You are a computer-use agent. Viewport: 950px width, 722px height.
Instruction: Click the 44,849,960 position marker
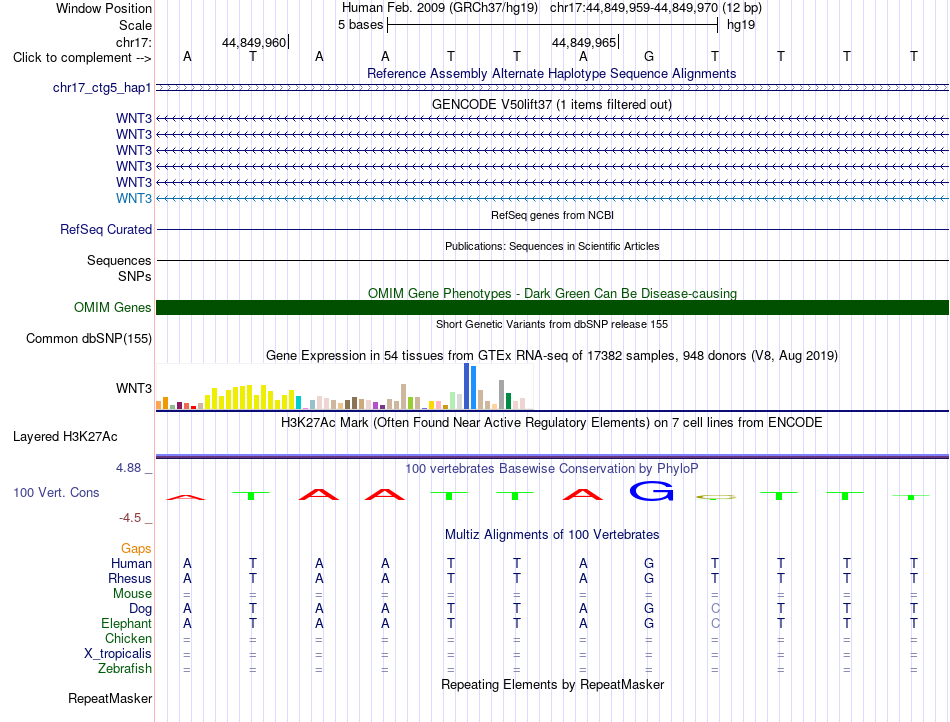coord(254,42)
